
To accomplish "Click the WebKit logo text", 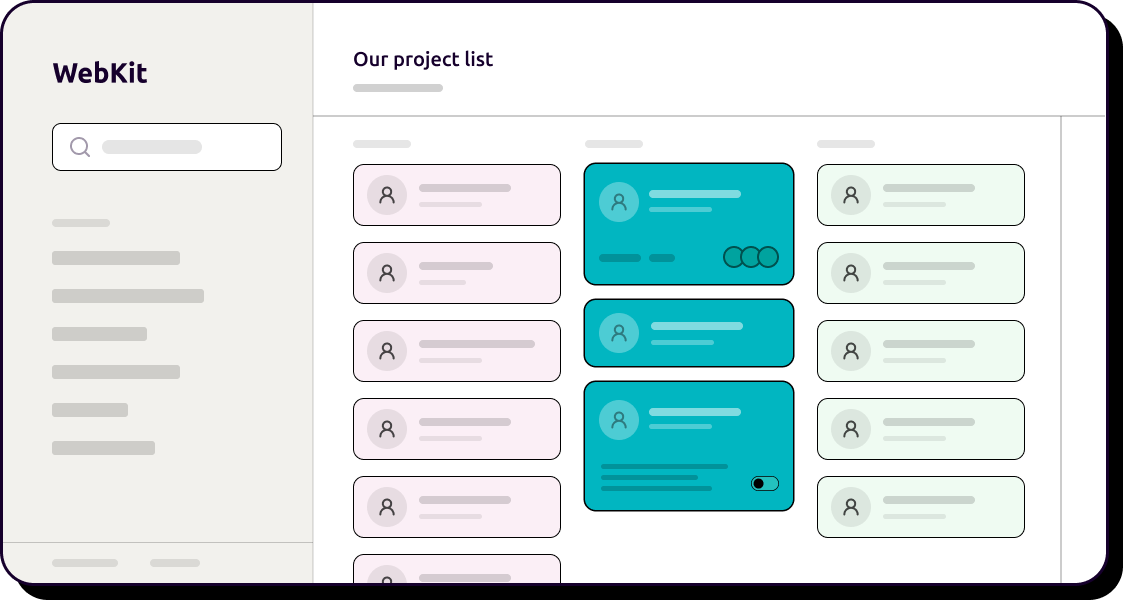I will point(100,73).
